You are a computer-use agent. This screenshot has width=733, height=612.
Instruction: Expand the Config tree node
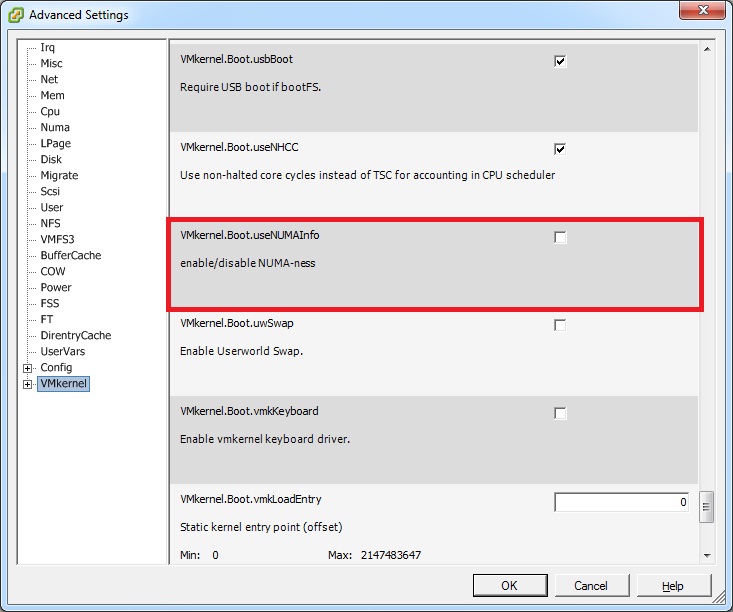pyautogui.click(x=28, y=368)
